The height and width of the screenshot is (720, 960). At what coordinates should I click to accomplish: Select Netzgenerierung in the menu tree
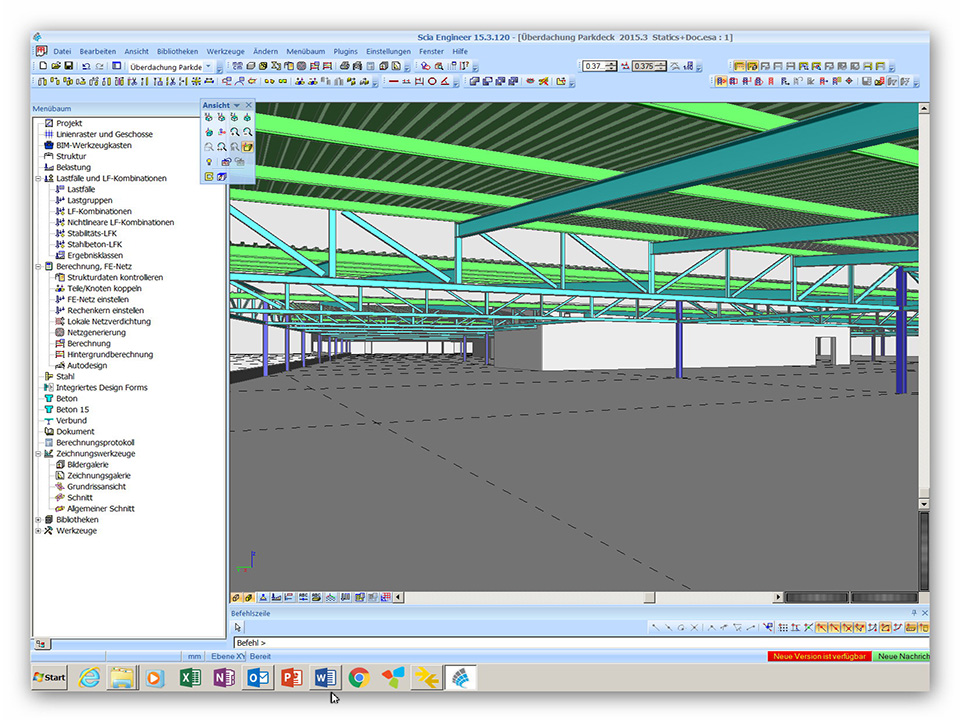point(96,332)
